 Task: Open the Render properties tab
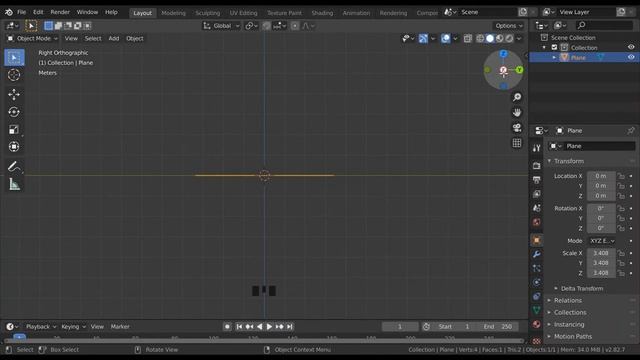point(536,166)
